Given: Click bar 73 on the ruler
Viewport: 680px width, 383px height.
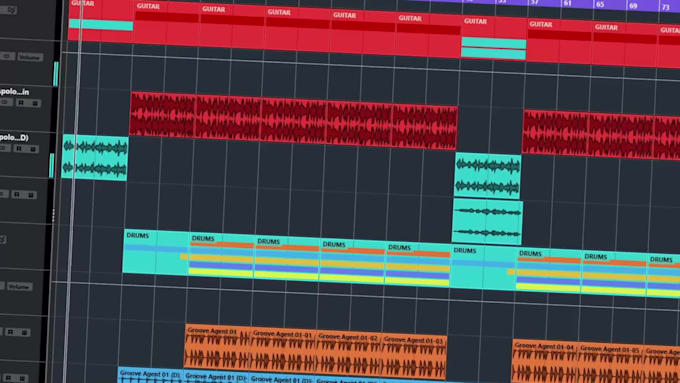Looking at the screenshot, I should click(x=666, y=7).
